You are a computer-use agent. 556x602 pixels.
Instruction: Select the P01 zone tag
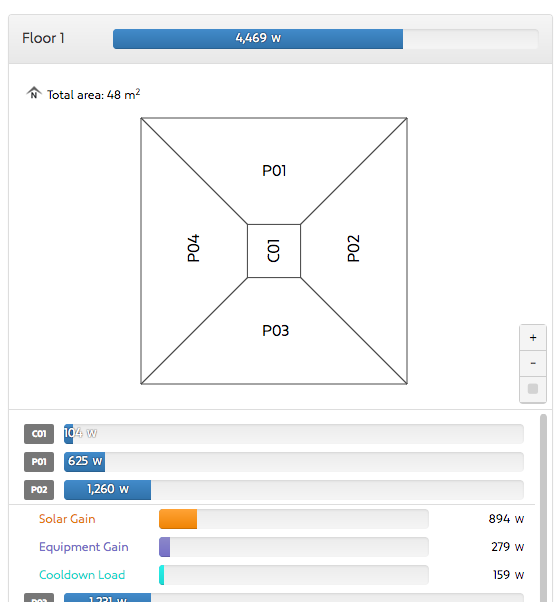(39, 462)
